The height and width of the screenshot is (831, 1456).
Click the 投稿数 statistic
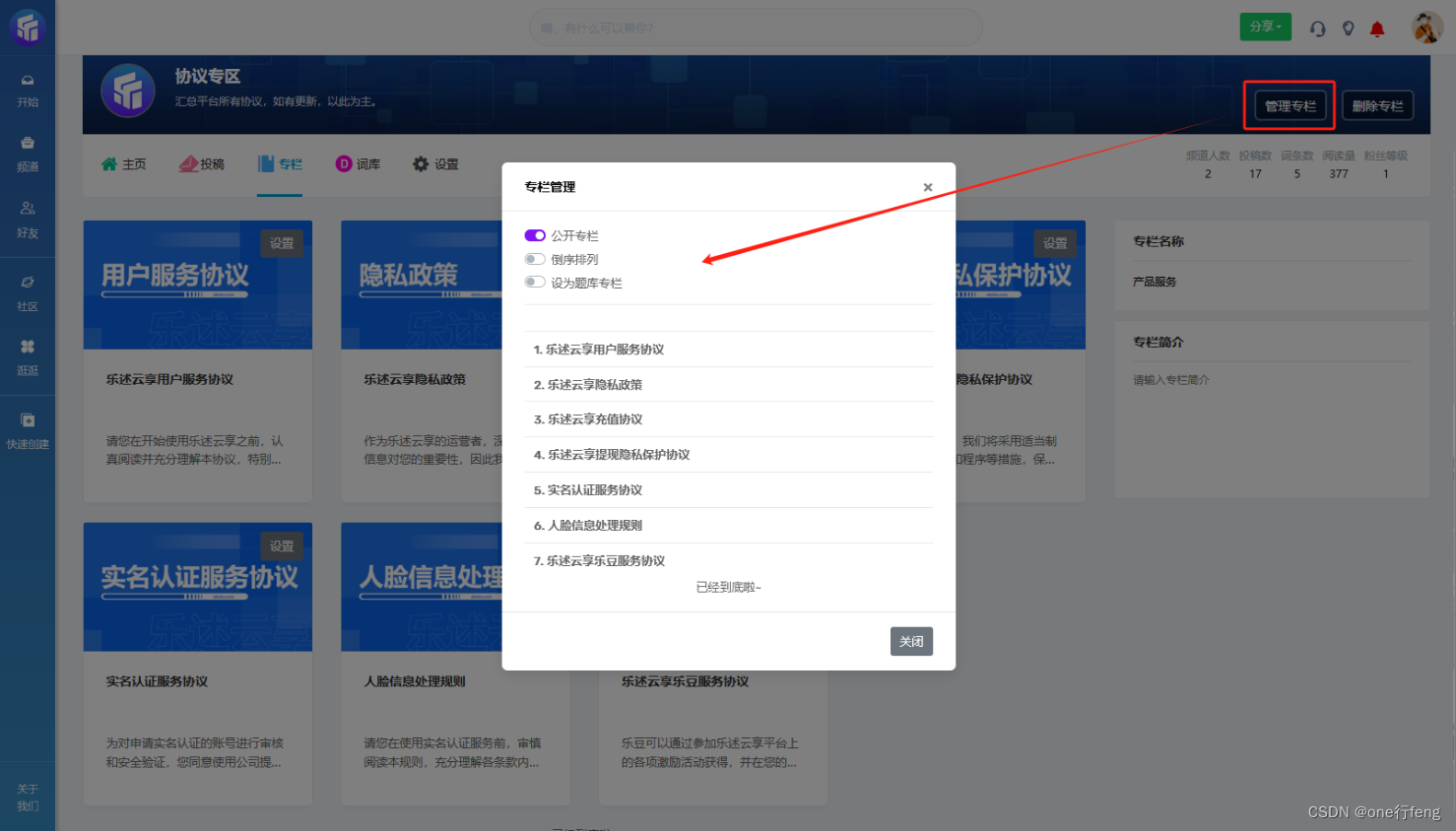click(x=1255, y=164)
